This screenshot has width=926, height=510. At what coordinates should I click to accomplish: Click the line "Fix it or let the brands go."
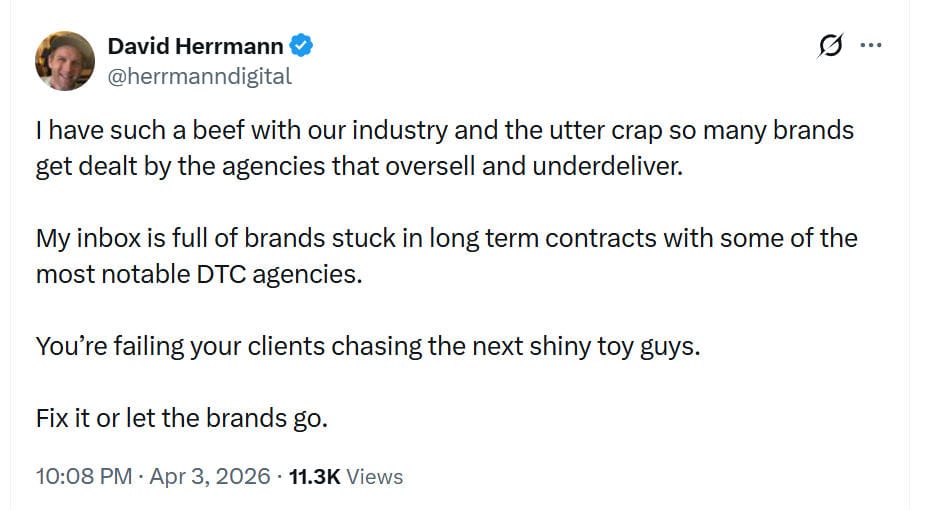(182, 417)
